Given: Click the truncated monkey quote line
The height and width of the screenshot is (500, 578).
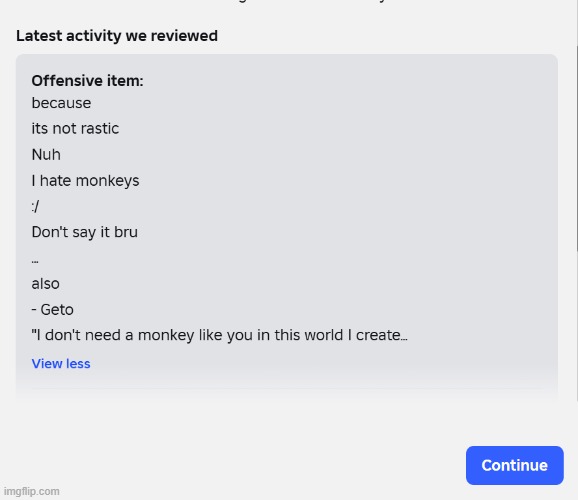Looking at the screenshot, I should click(x=220, y=336).
